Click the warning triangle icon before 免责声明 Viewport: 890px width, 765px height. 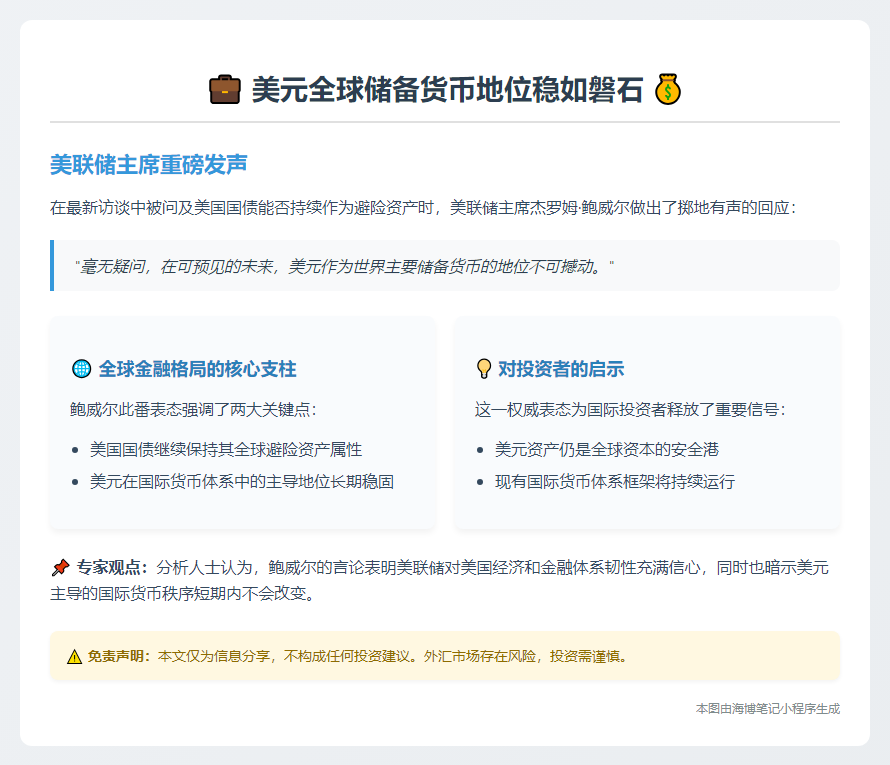[x=75, y=657]
